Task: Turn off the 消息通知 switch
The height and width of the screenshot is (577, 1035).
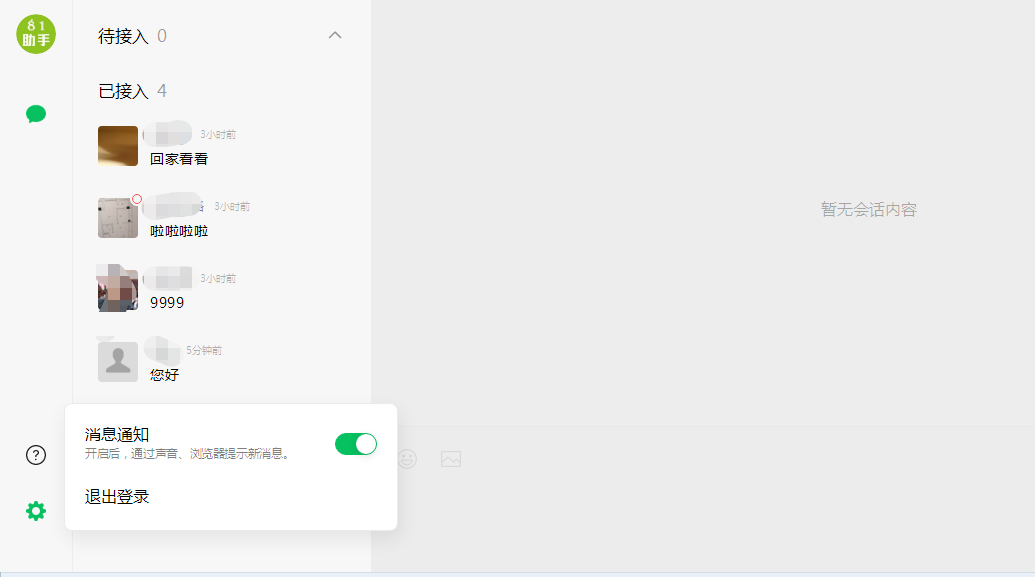Action: tap(356, 444)
